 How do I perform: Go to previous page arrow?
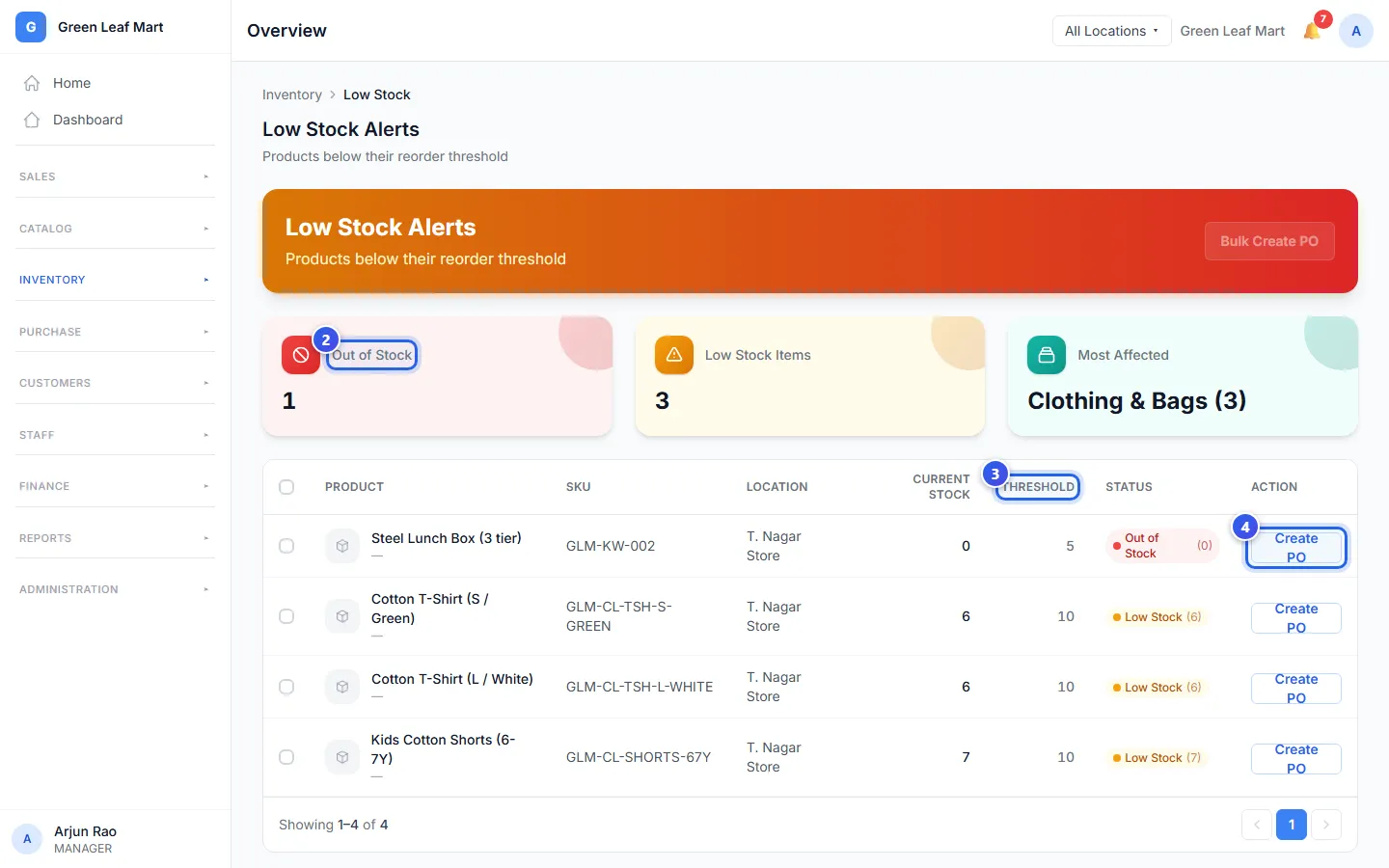tap(1257, 825)
